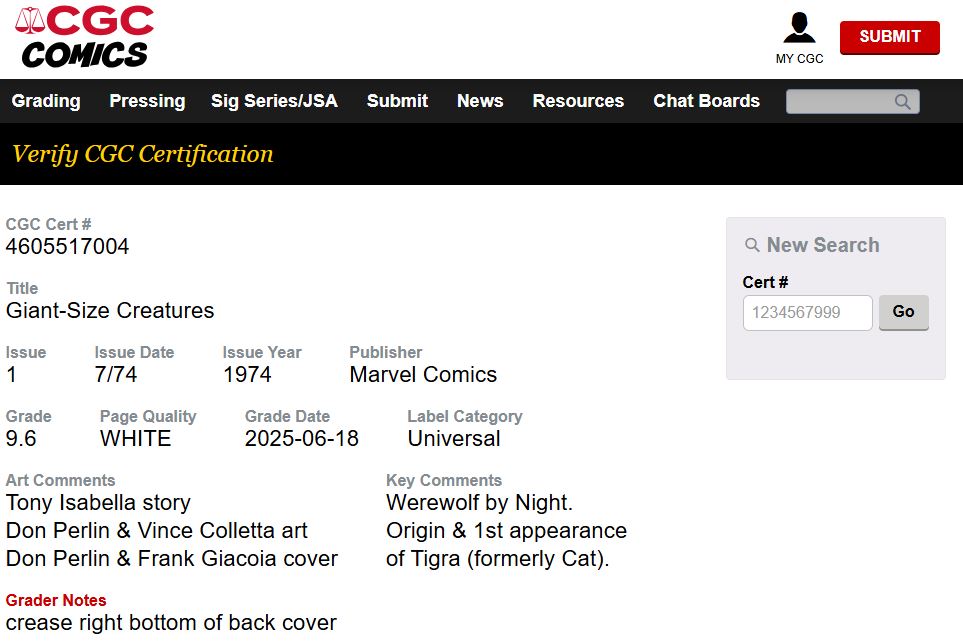Click the red SUBMIT button
963x644 pixels.
(889, 37)
